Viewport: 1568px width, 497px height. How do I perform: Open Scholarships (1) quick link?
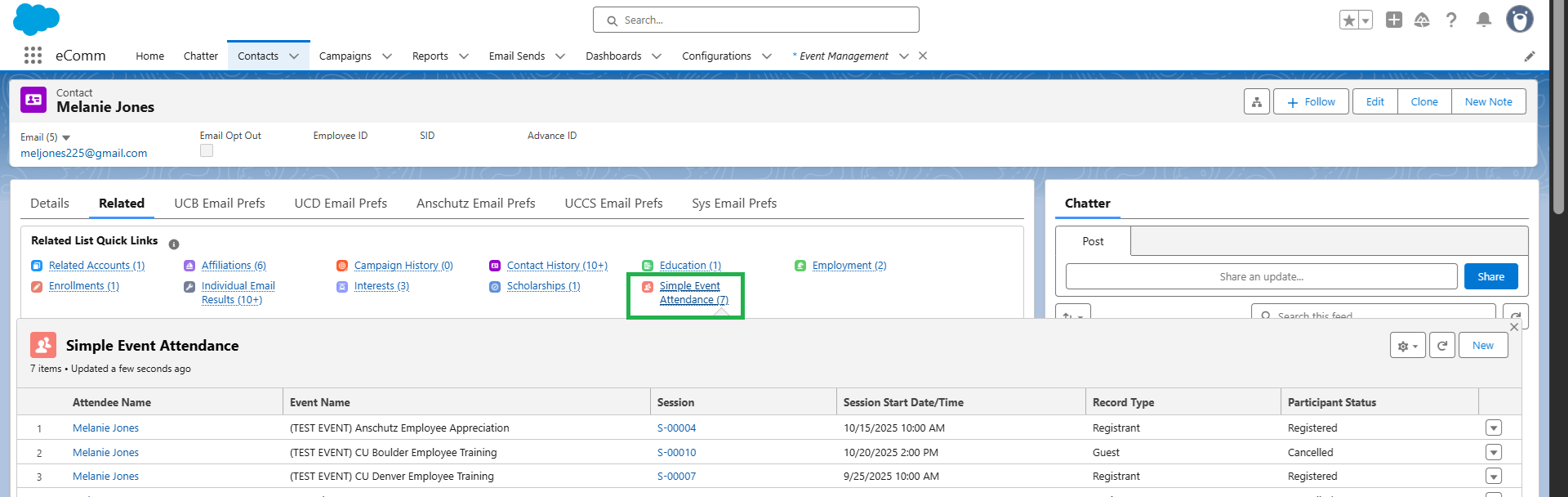click(x=543, y=286)
